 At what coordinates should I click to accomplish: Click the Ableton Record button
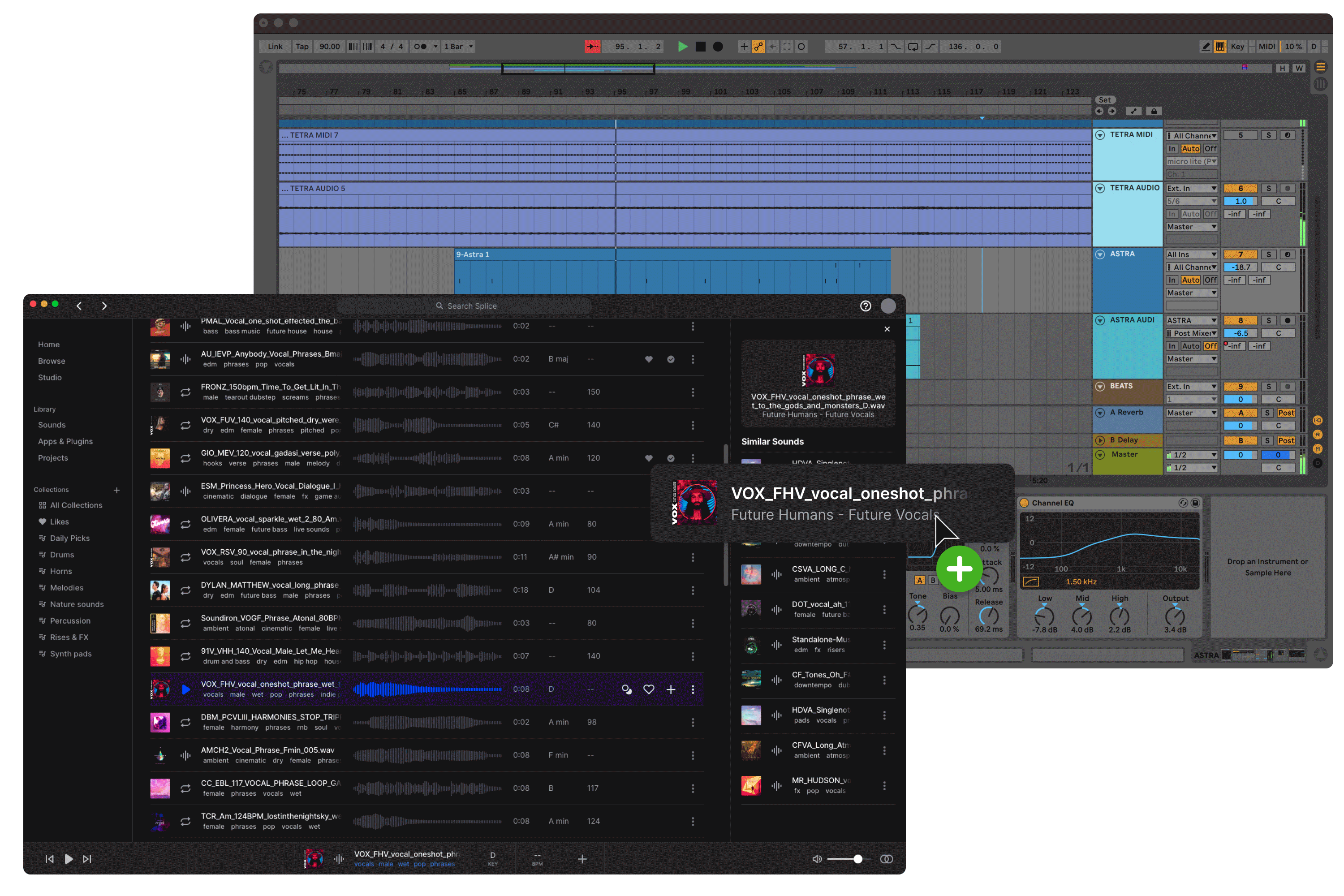[718, 47]
